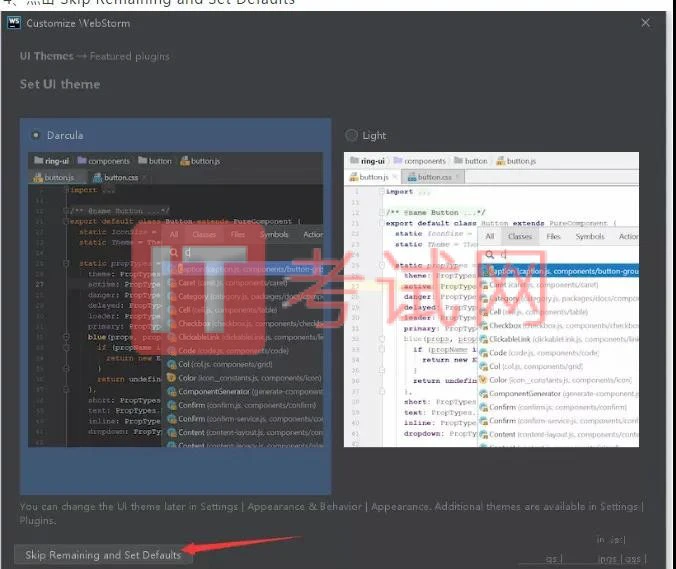Click the Featured plugins breadcrumb step

(130, 56)
